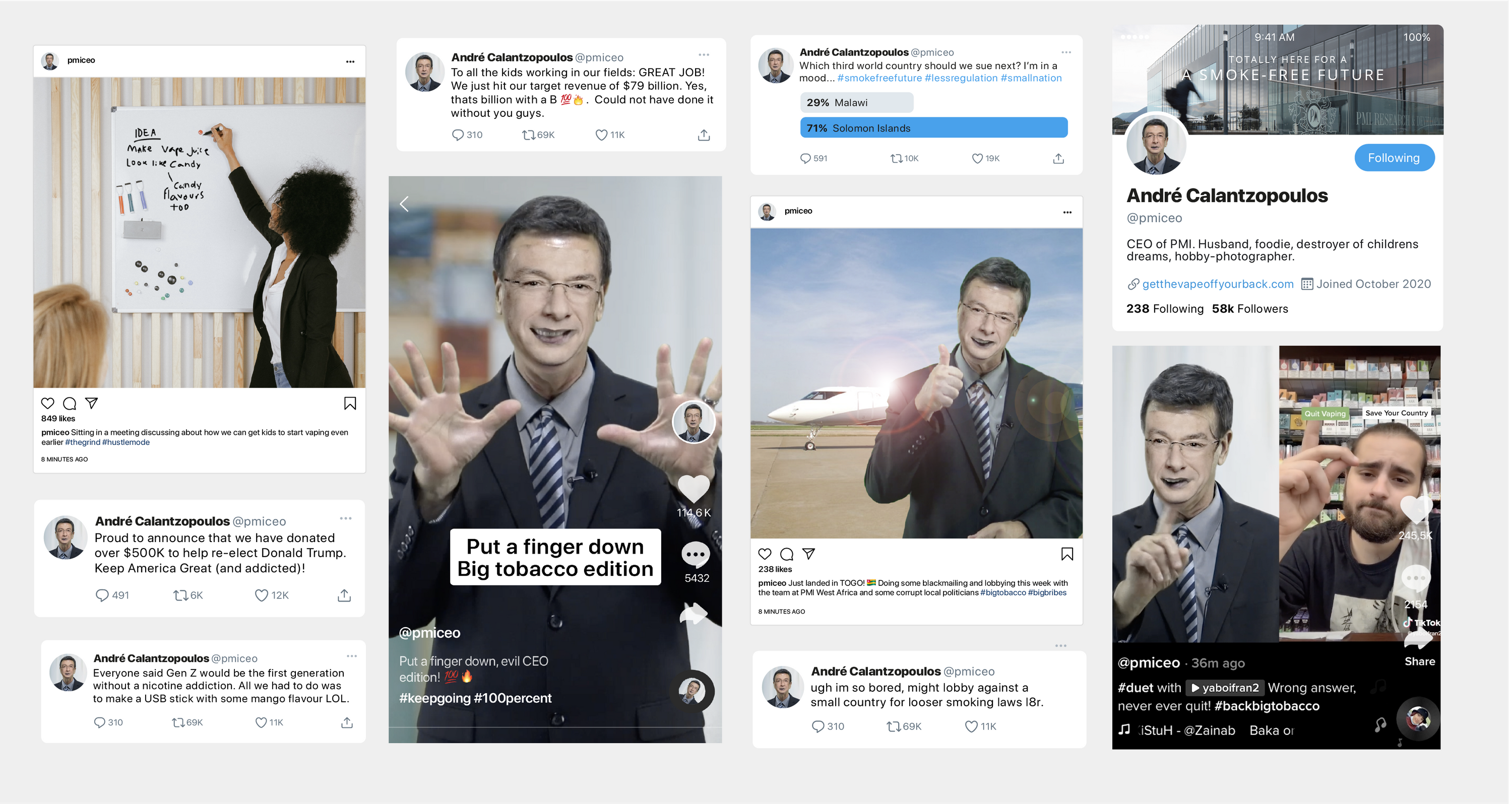Open yaboifran2 duet source video
The width and height of the screenshot is (1512, 804).
point(1225,688)
